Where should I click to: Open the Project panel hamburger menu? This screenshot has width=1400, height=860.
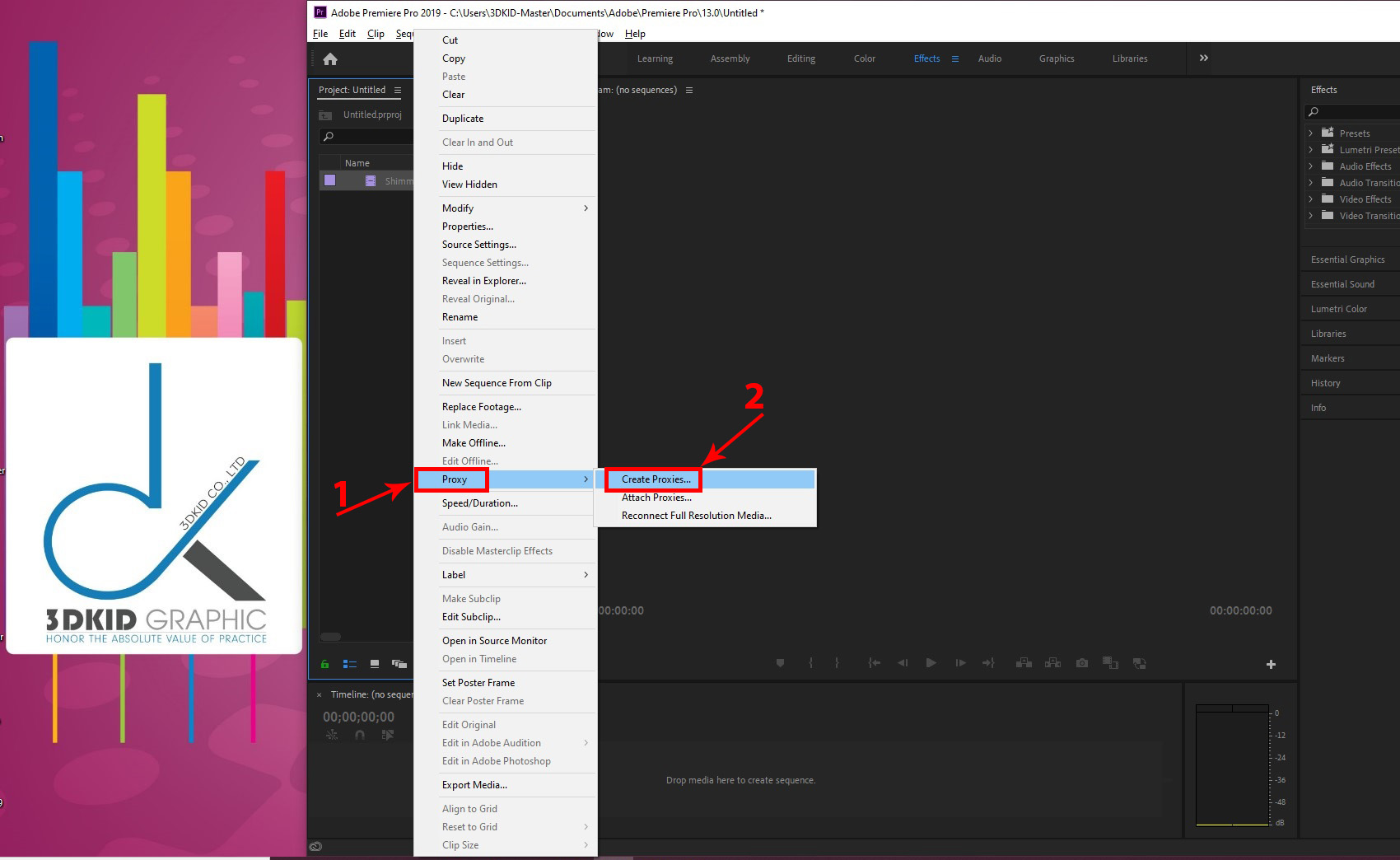coord(398,90)
